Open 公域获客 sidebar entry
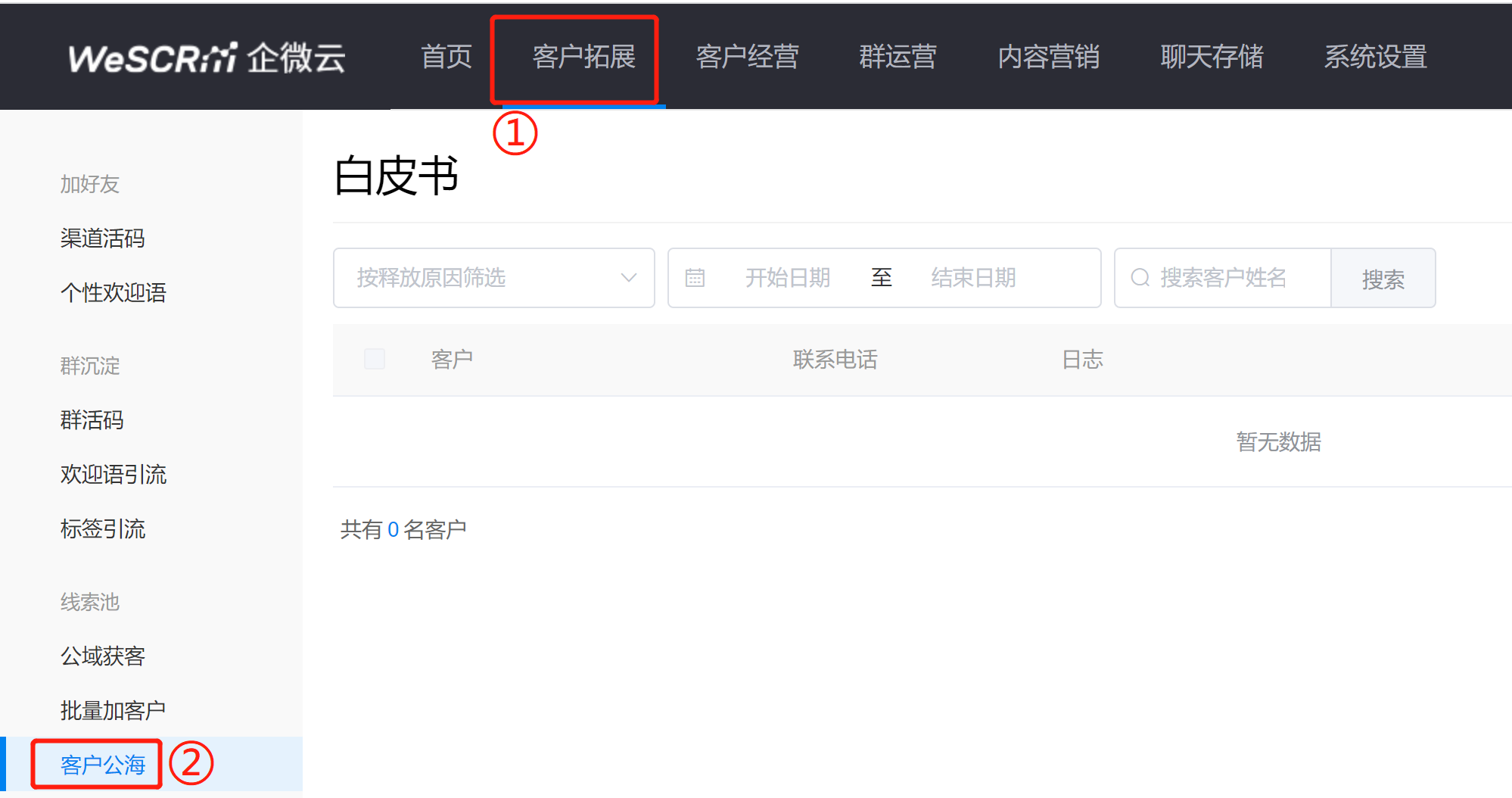The height and width of the screenshot is (798, 1512). click(102, 656)
